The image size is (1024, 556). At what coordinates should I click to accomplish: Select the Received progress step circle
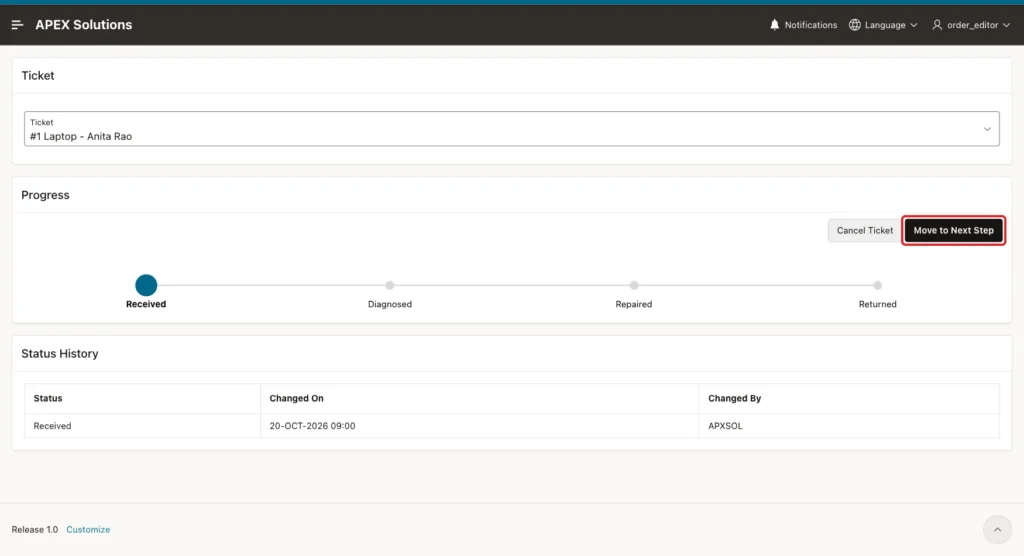pyautogui.click(x=146, y=285)
